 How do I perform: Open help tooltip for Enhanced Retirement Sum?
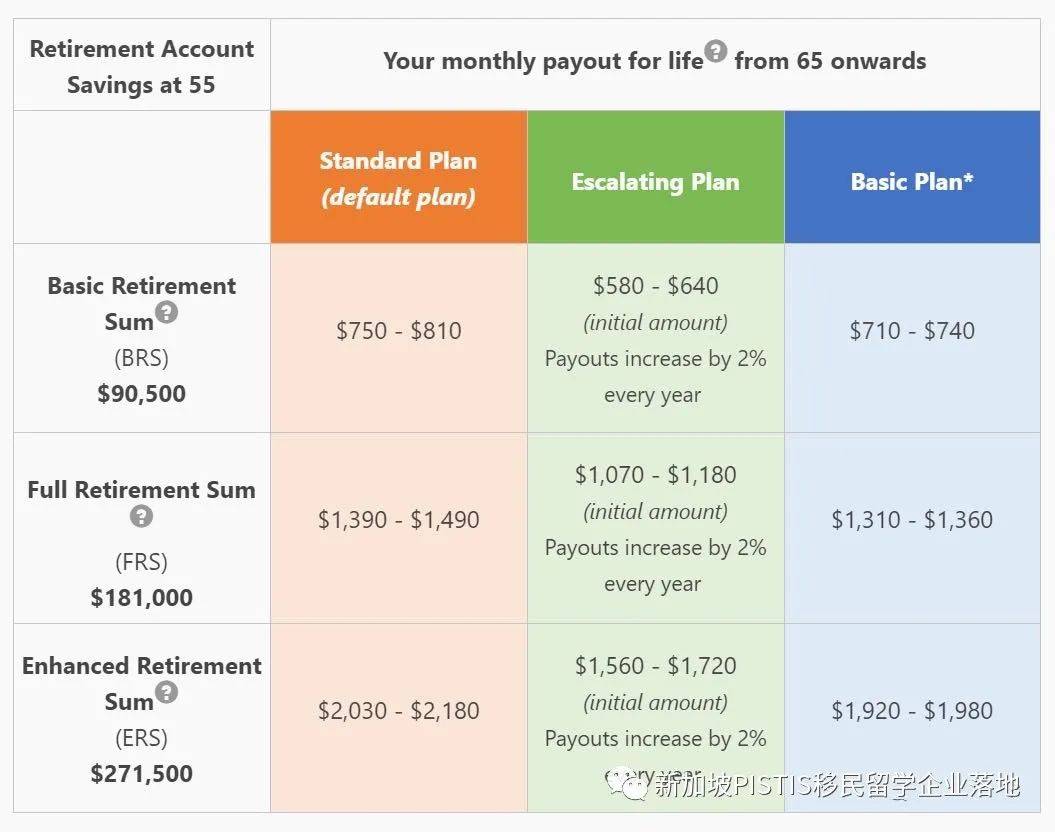[167, 692]
